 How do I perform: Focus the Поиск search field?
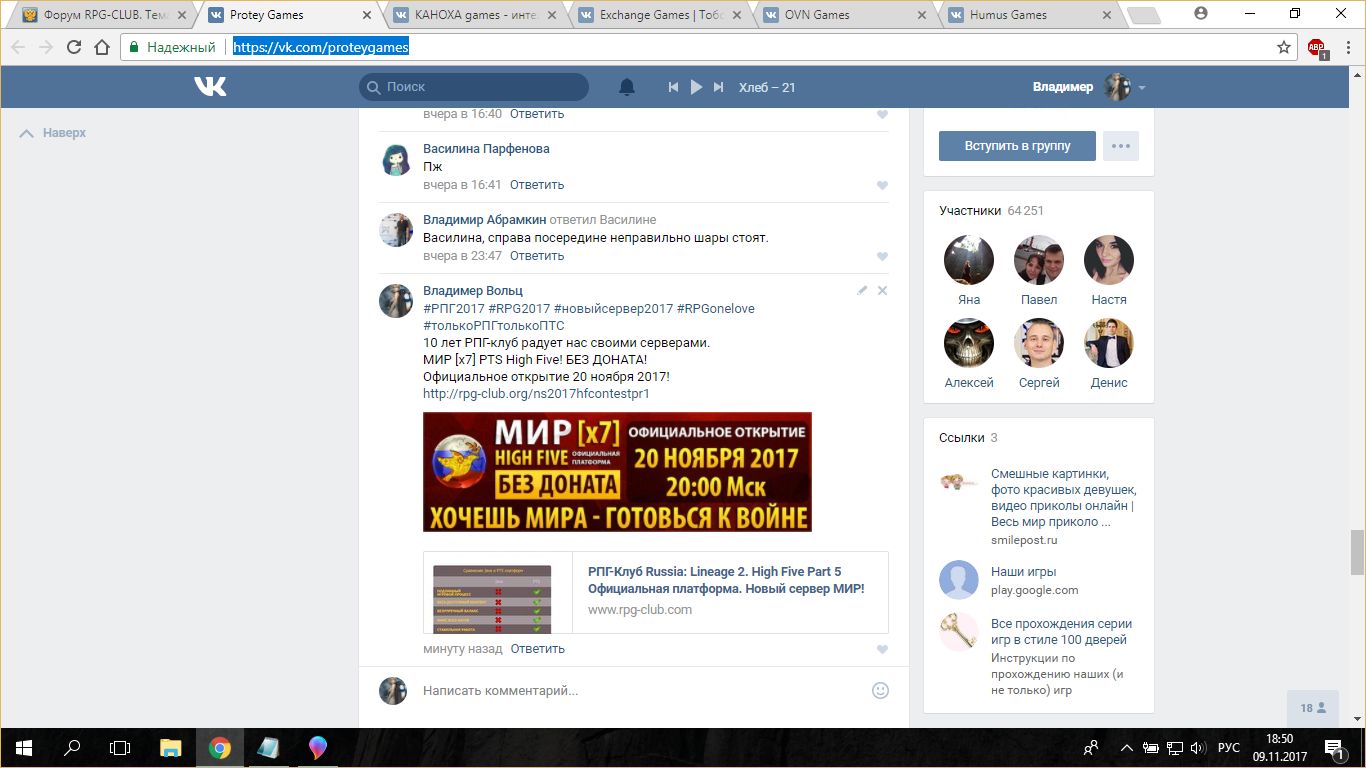point(474,87)
